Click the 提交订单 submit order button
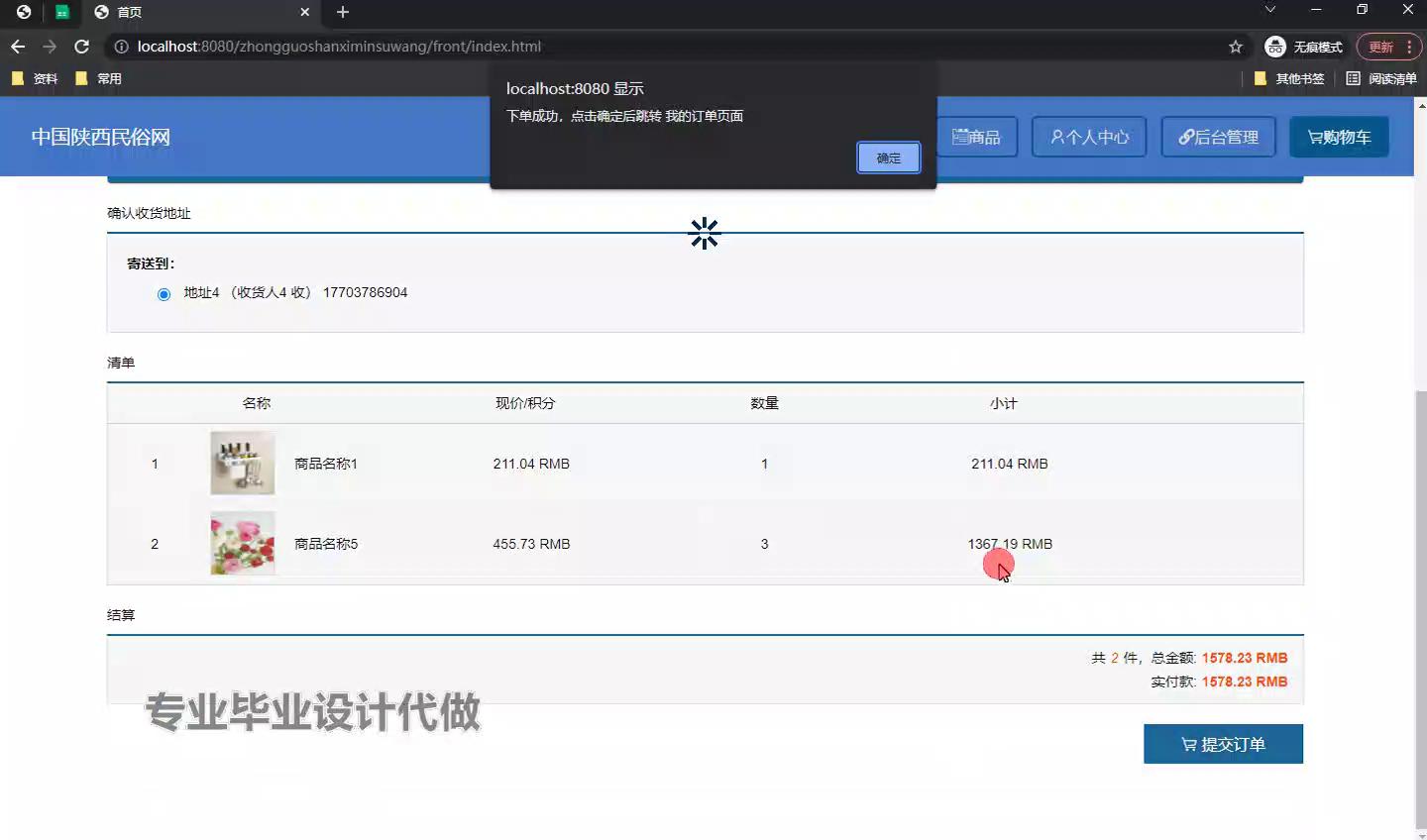1427x840 pixels. (1223, 744)
